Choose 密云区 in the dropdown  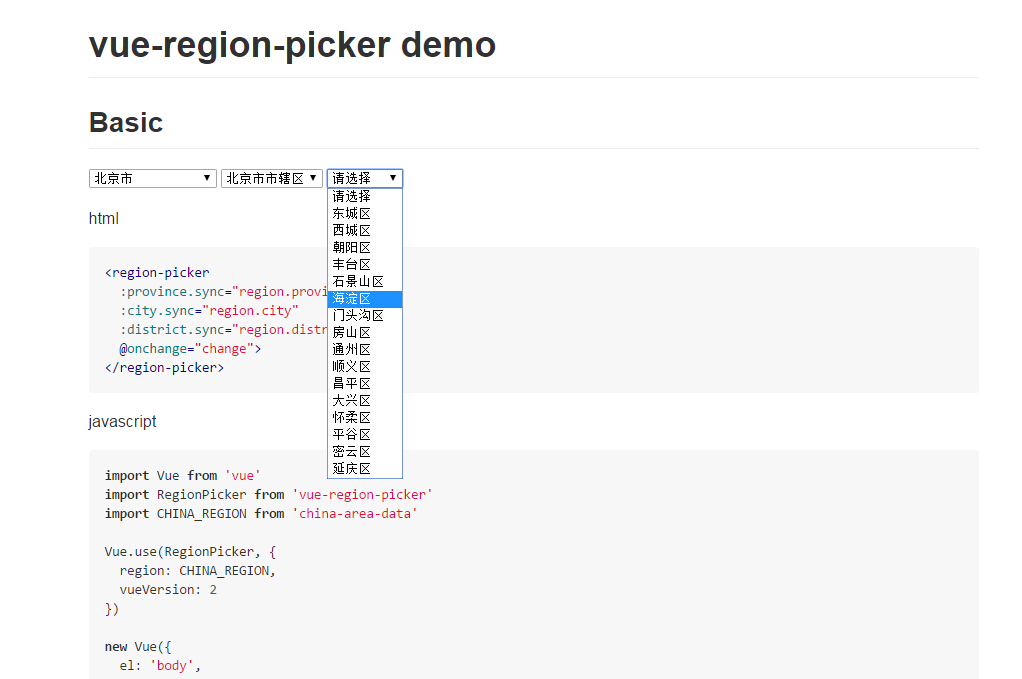(x=364, y=451)
